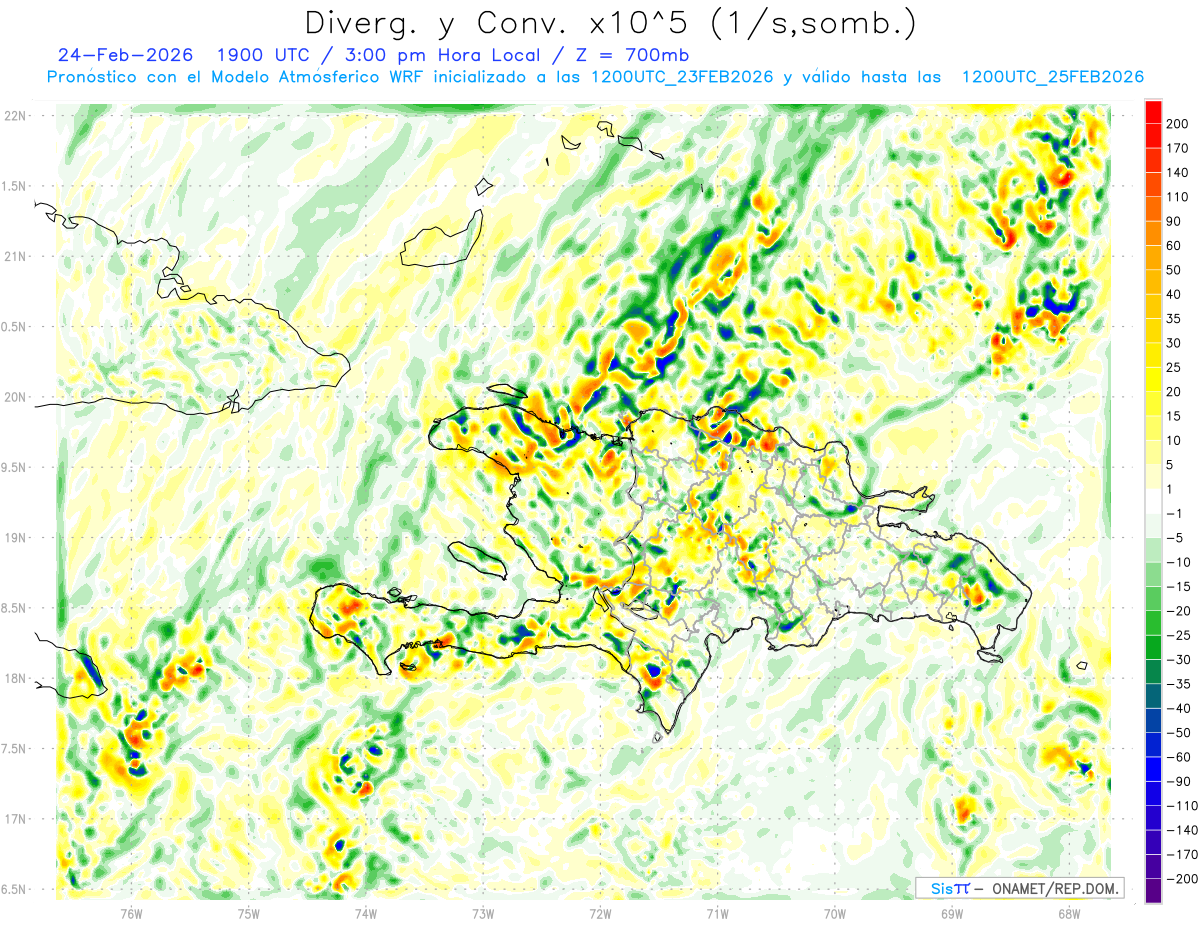Click the "76W" longitude axis label
1200x927 pixels.
[x=131, y=914]
